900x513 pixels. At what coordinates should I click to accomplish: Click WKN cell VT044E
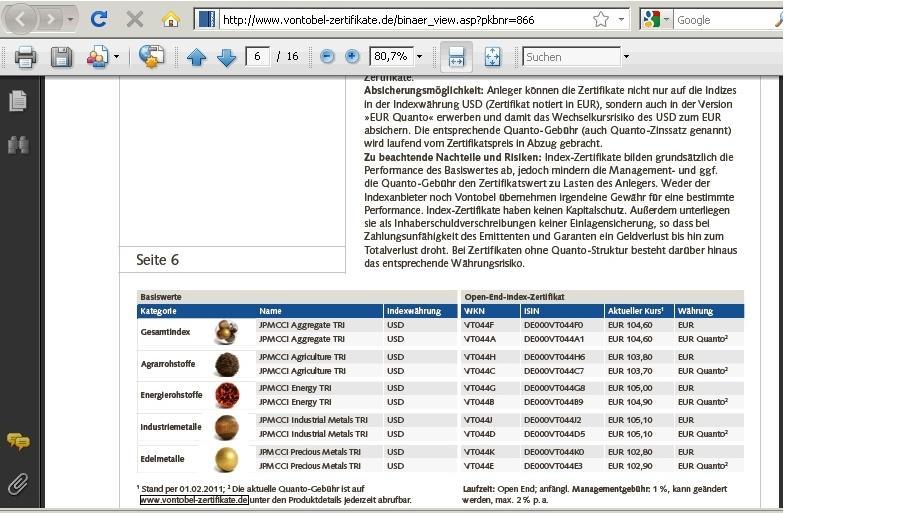click(x=478, y=466)
